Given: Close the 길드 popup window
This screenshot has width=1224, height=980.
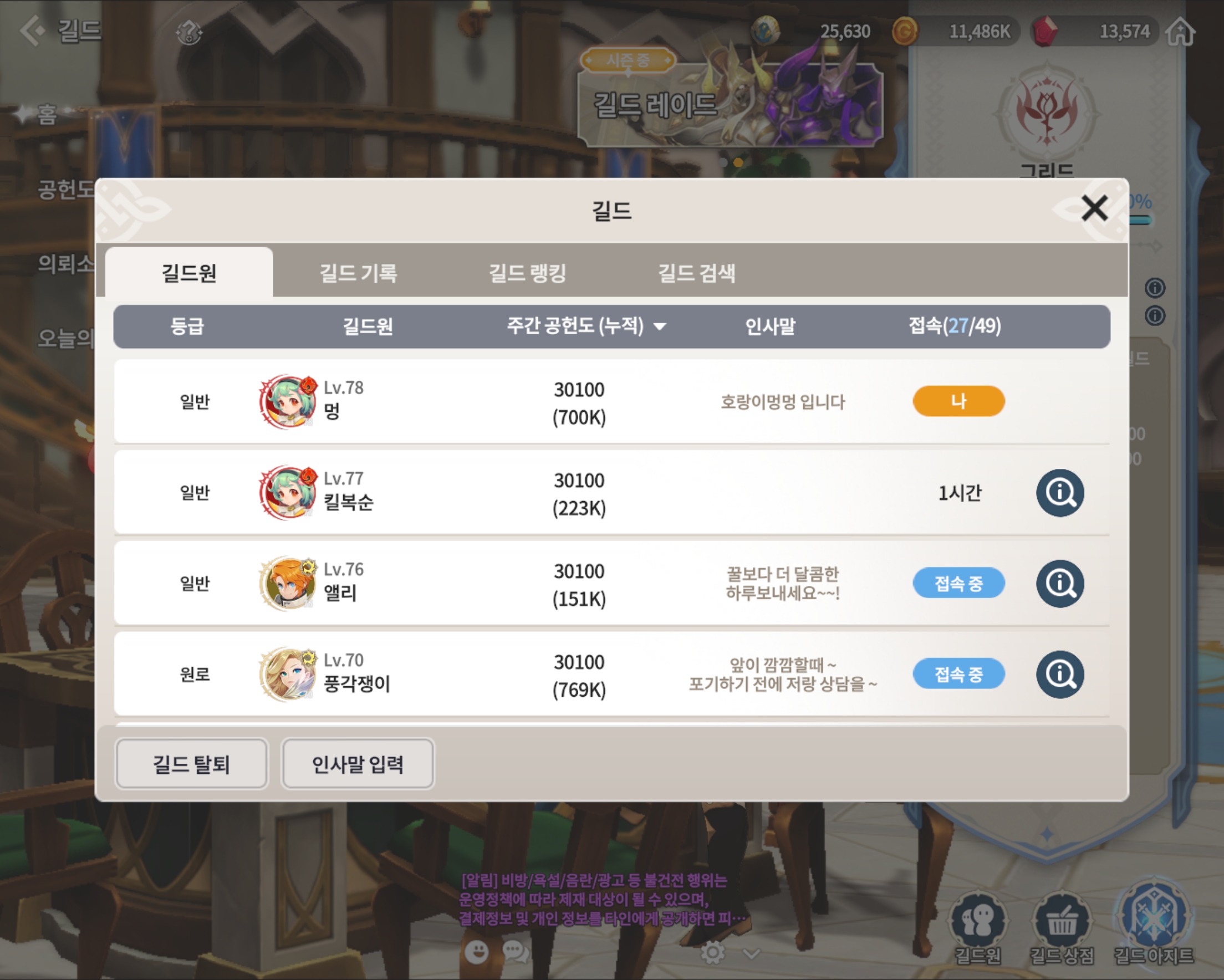Looking at the screenshot, I should tap(1094, 208).
